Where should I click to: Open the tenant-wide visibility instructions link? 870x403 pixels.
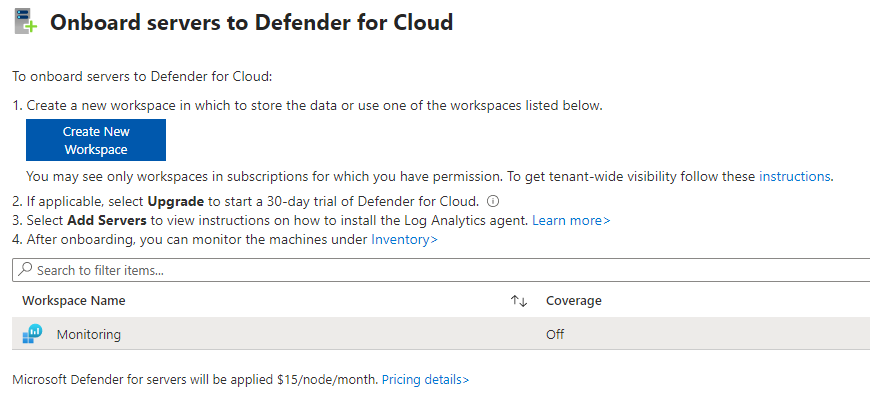coord(795,177)
